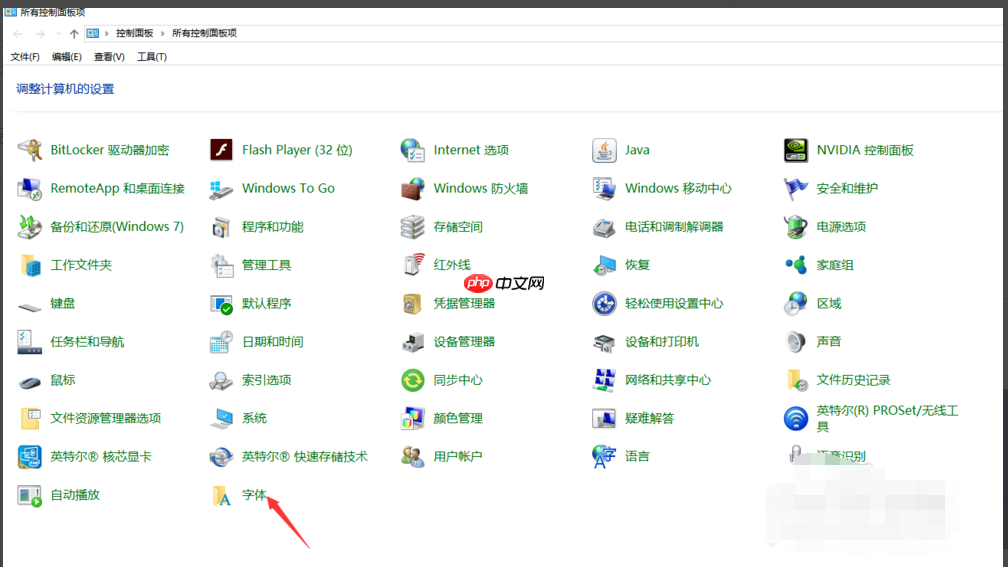
Task: Click the 控制面板 breadcrumb segment
Action: click(134, 33)
